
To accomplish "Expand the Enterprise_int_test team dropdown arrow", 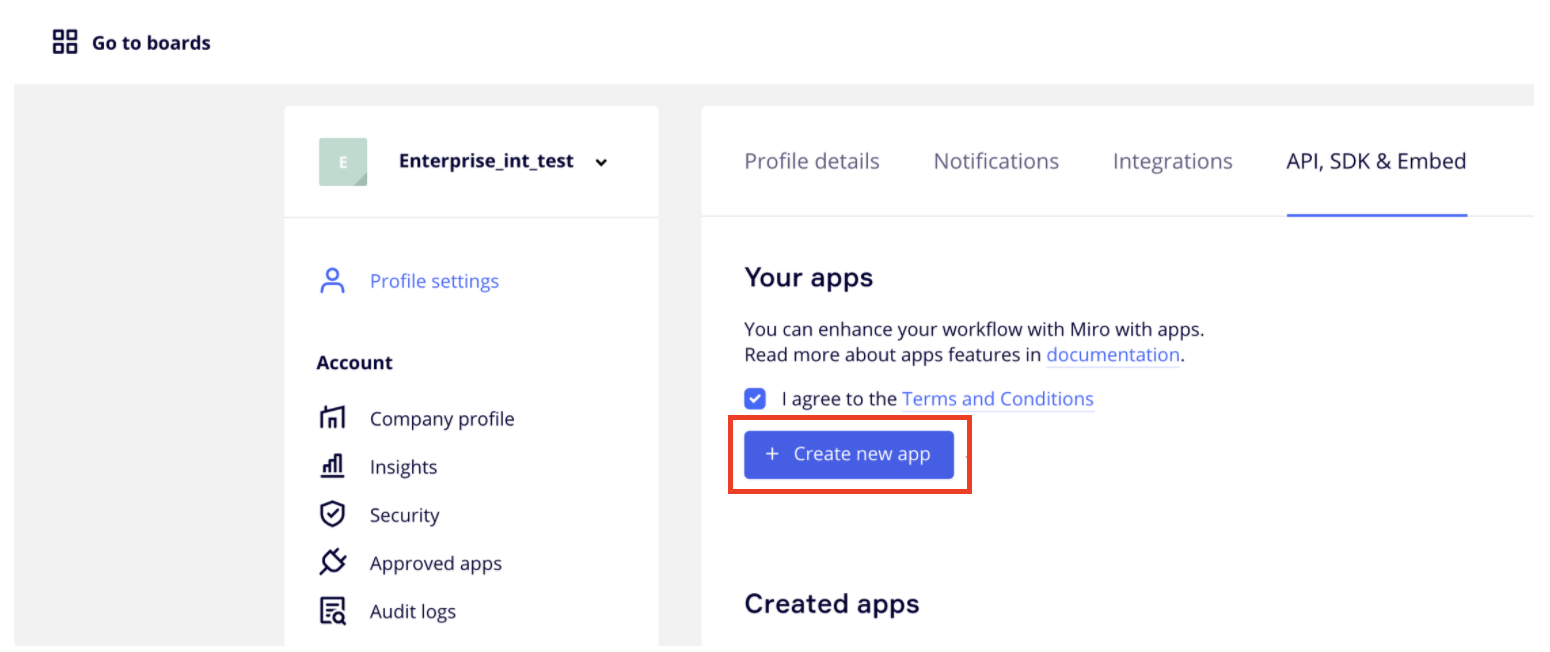I will click(x=601, y=163).
